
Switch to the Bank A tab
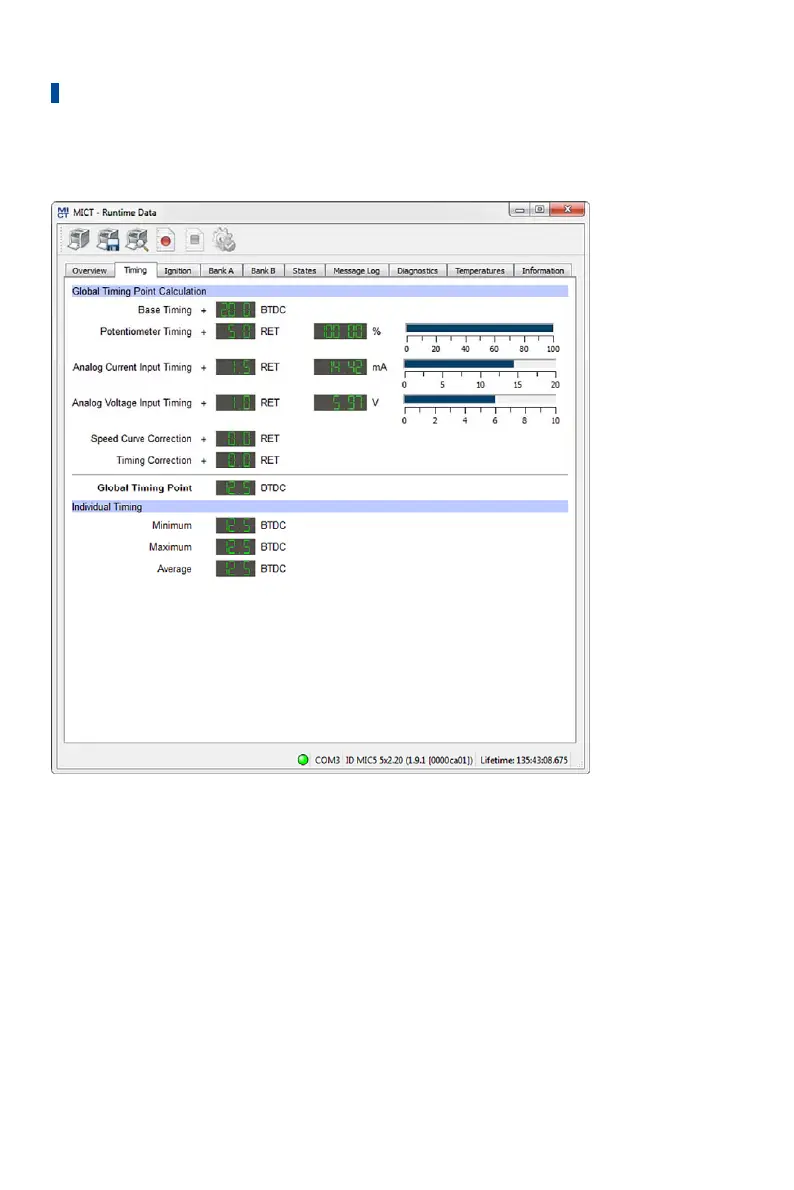pos(221,271)
